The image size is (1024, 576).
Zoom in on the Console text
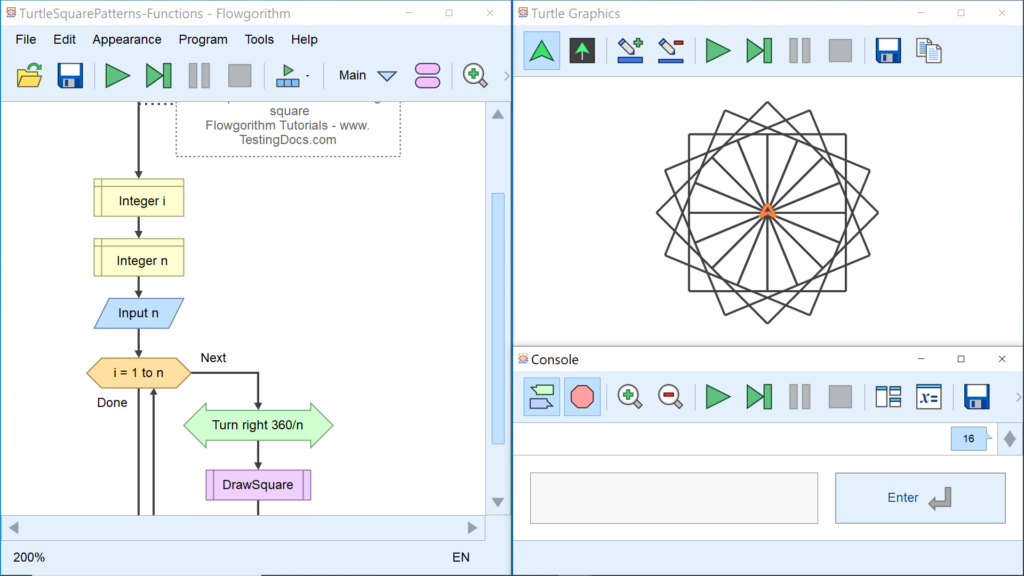point(627,397)
